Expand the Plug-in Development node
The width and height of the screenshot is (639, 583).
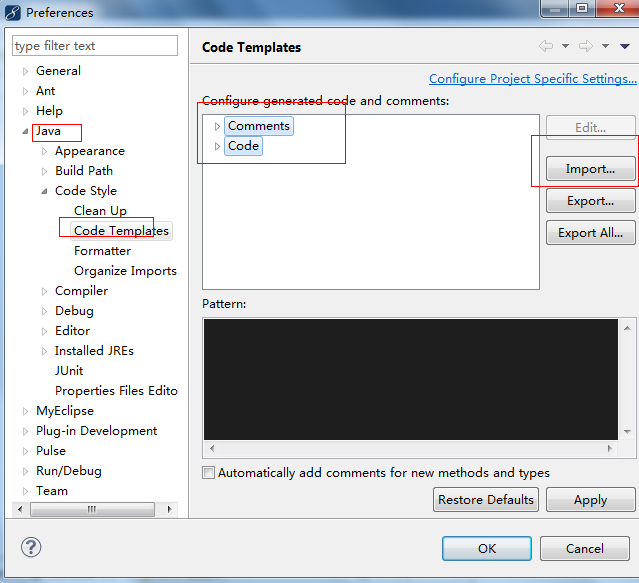pyautogui.click(x=25, y=431)
